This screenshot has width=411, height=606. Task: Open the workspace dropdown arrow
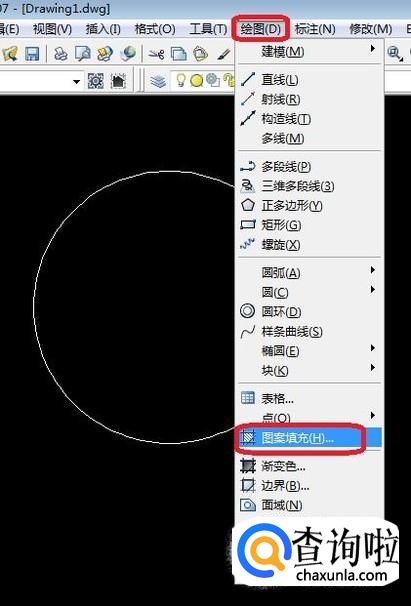pyautogui.click(x=77, y=82)
